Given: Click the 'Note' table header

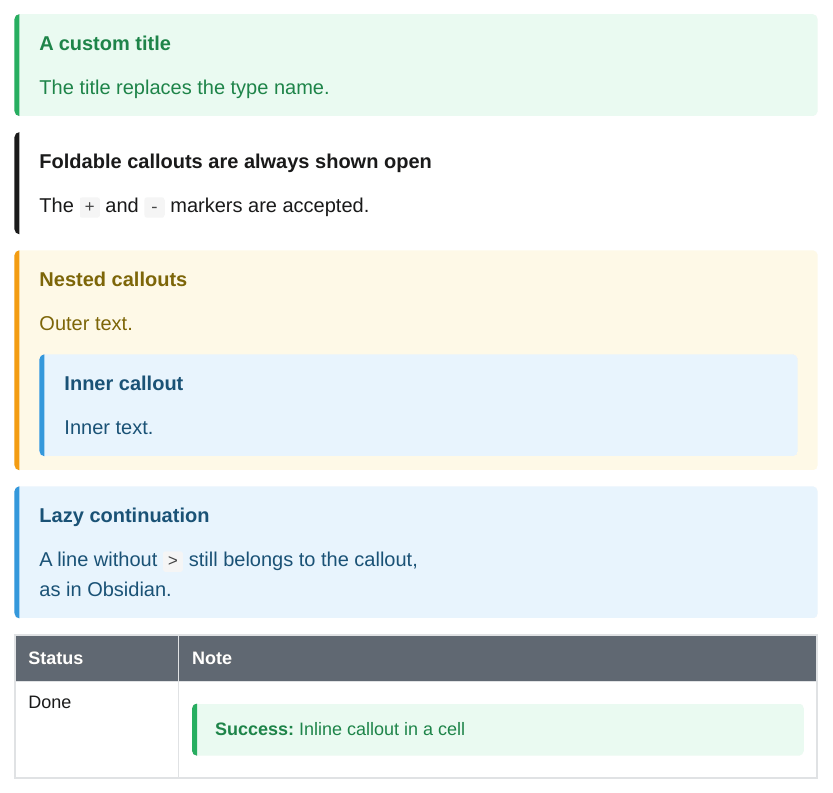Looking at the screenshot, I should click(x=497, y=658).
